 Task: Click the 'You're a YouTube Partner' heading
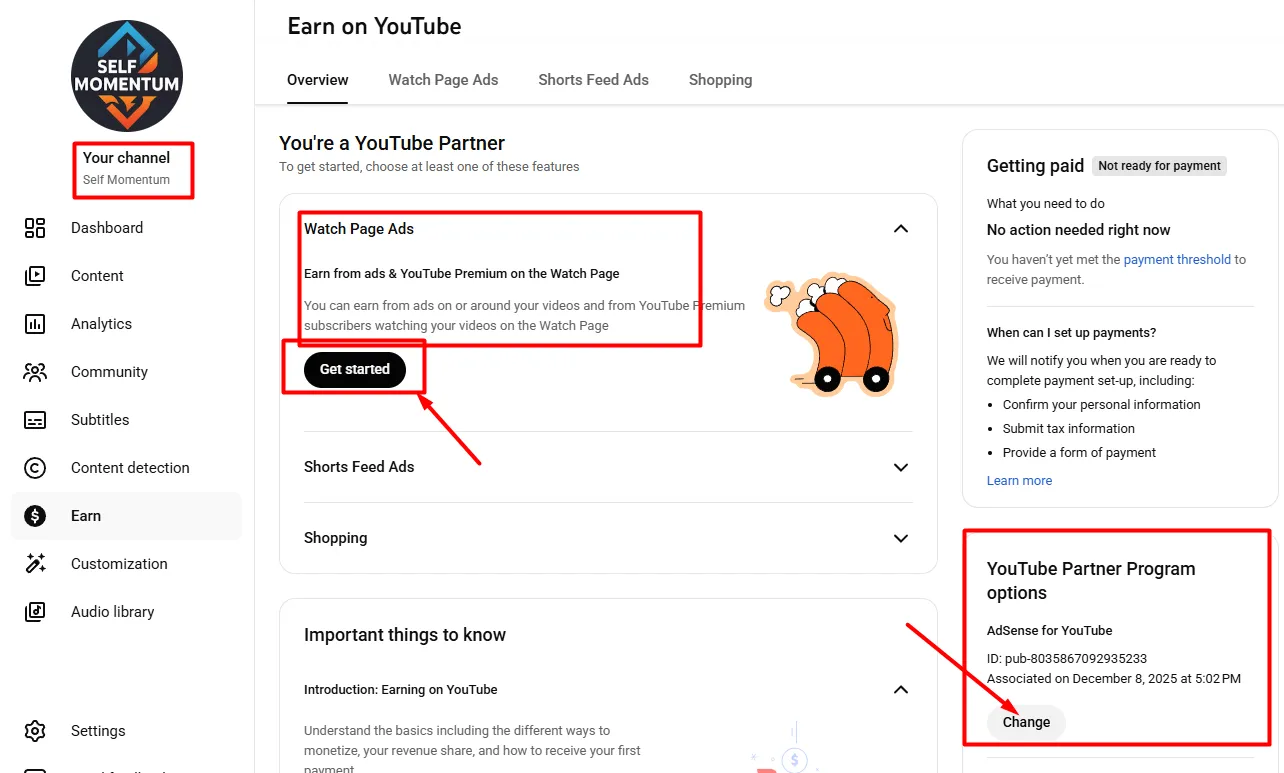point(392,143)
